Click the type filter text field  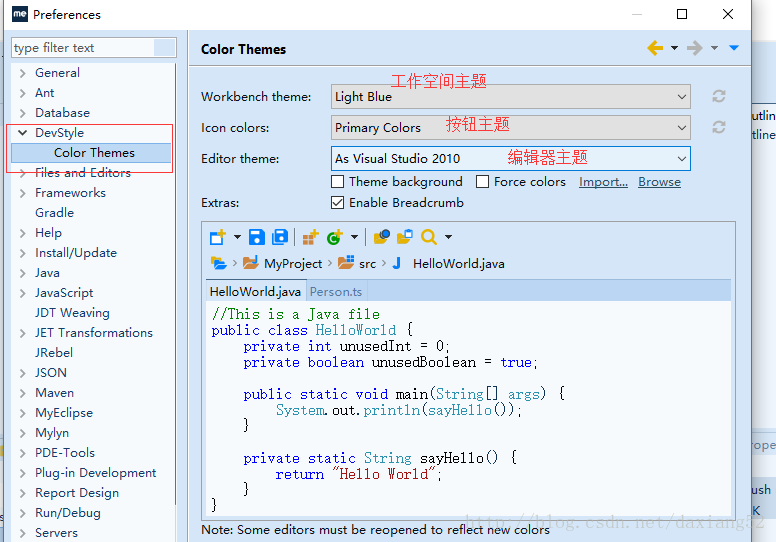click(x=94, y=48)
